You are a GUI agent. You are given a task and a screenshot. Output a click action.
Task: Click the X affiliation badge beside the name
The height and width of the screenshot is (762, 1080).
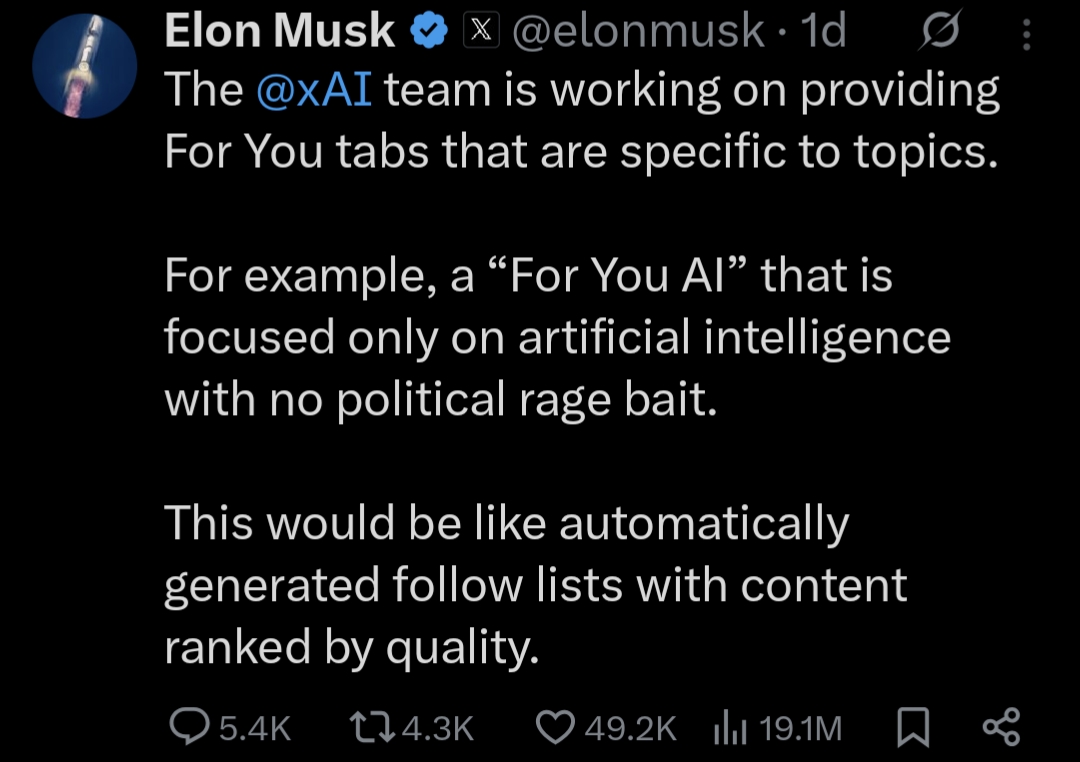[479, 33]
